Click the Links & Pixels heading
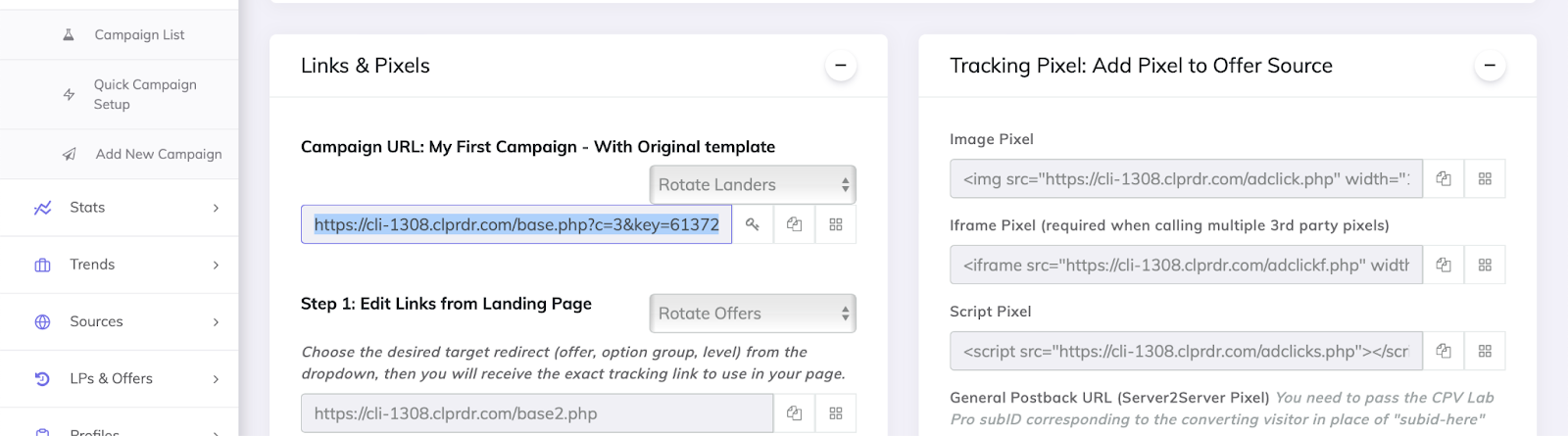This screenshot has width=1568, height=436. pos(366,66)
